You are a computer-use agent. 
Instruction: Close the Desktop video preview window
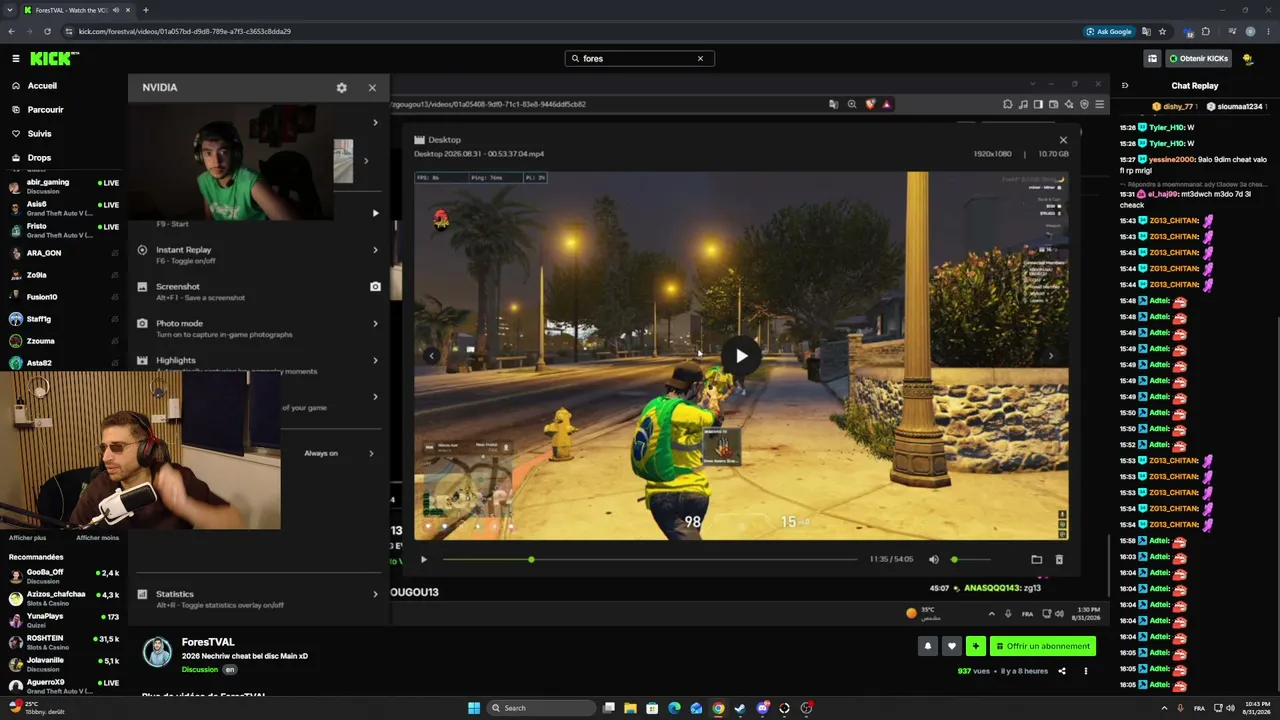pyautogui.click(x=1063, y=140)
